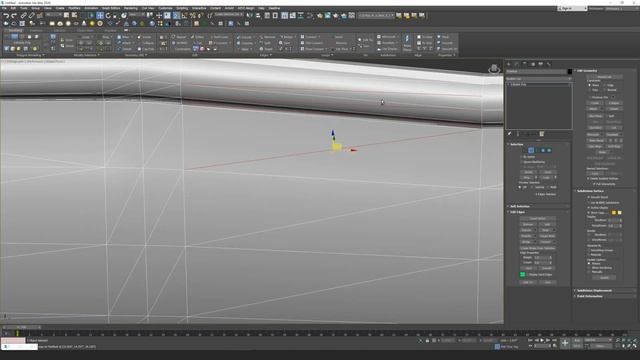The image size is (640, 360).
Task: Click the green Display Hard Edges color swatch
Action: [x=522, y=274]
